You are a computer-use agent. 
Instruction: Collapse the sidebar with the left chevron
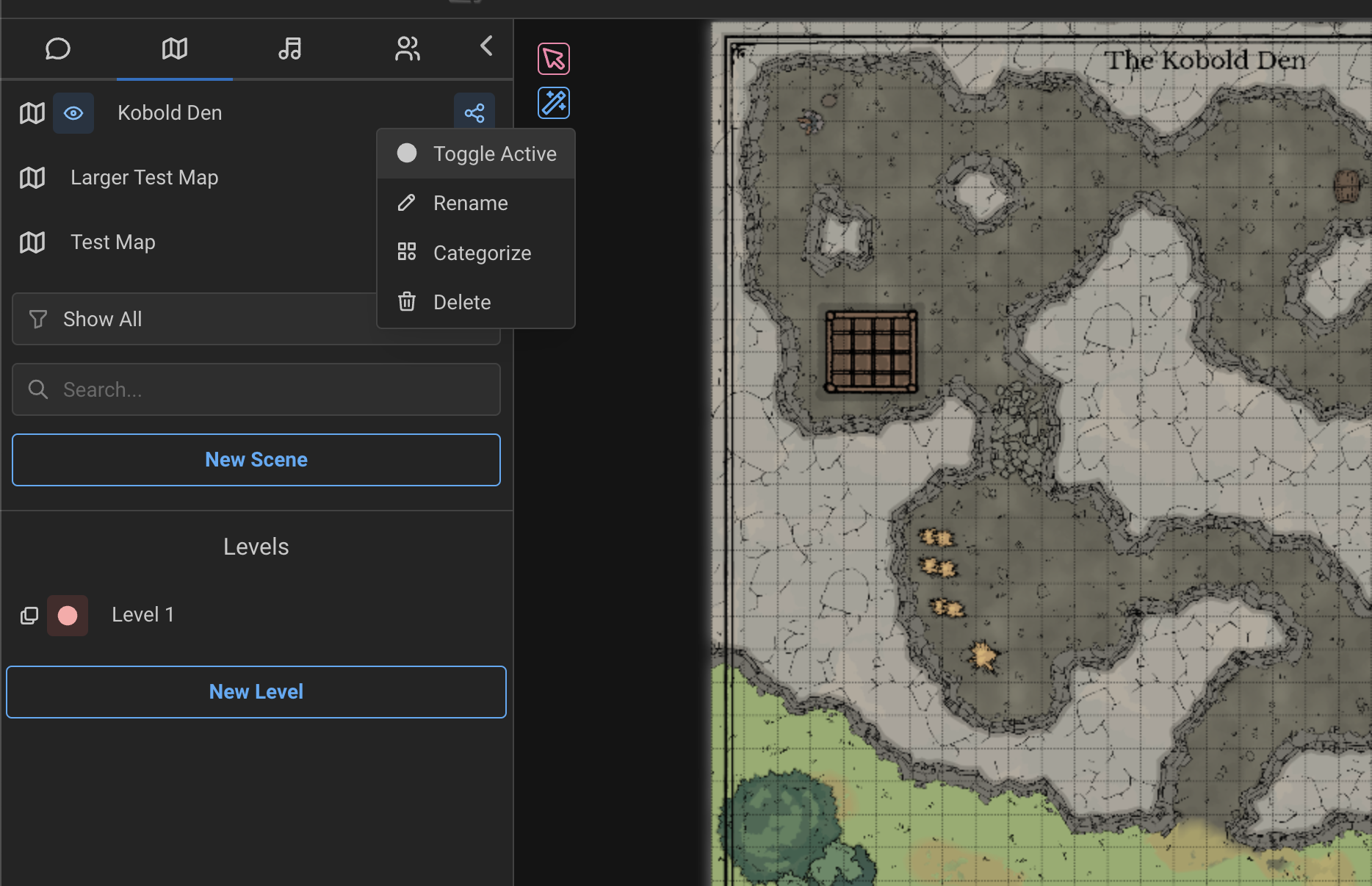[486, 46]
